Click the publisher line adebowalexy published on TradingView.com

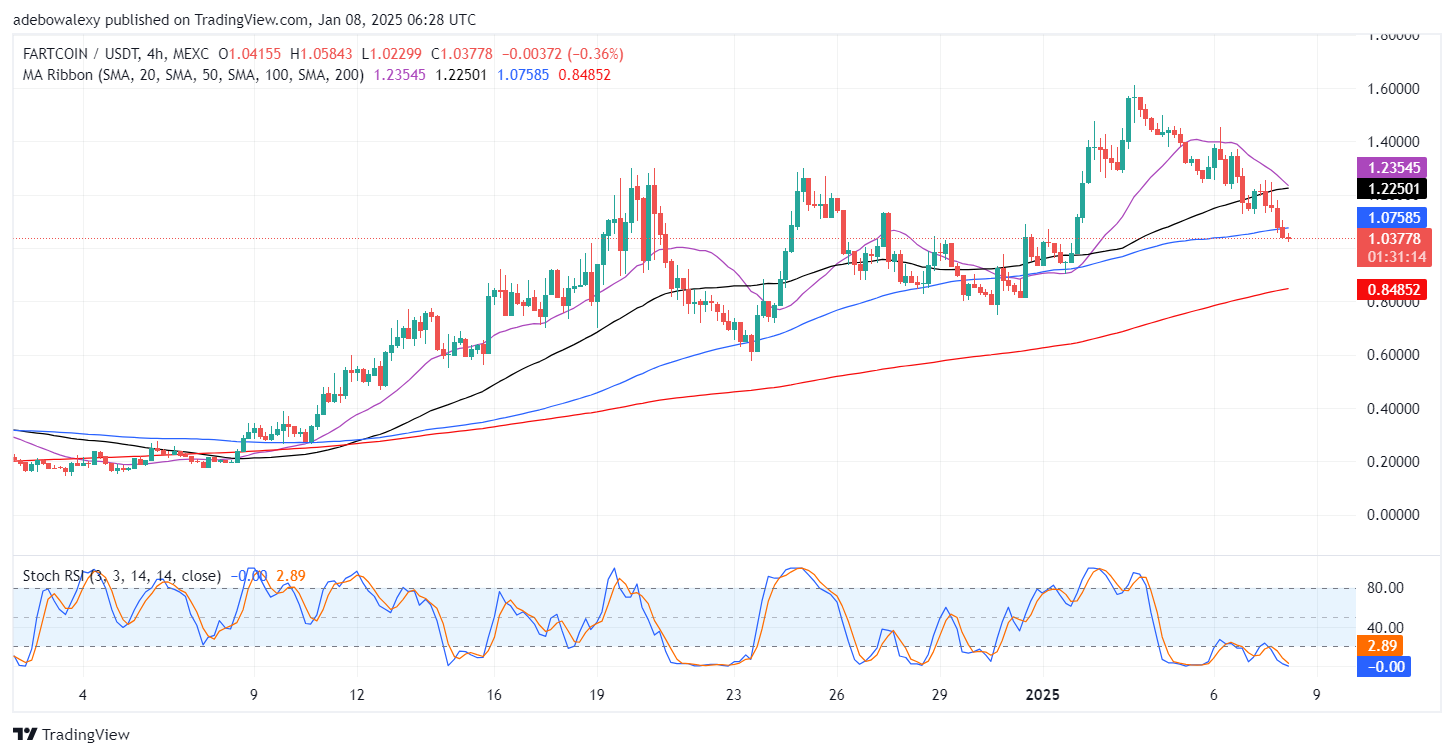tap(244, 20)
